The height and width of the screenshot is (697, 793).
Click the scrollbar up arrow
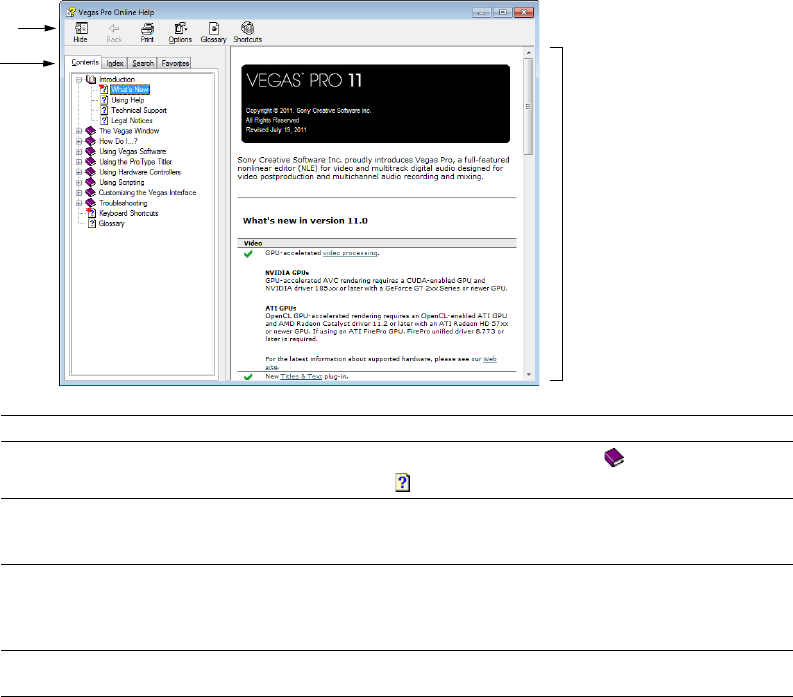(x=528, y=53)
